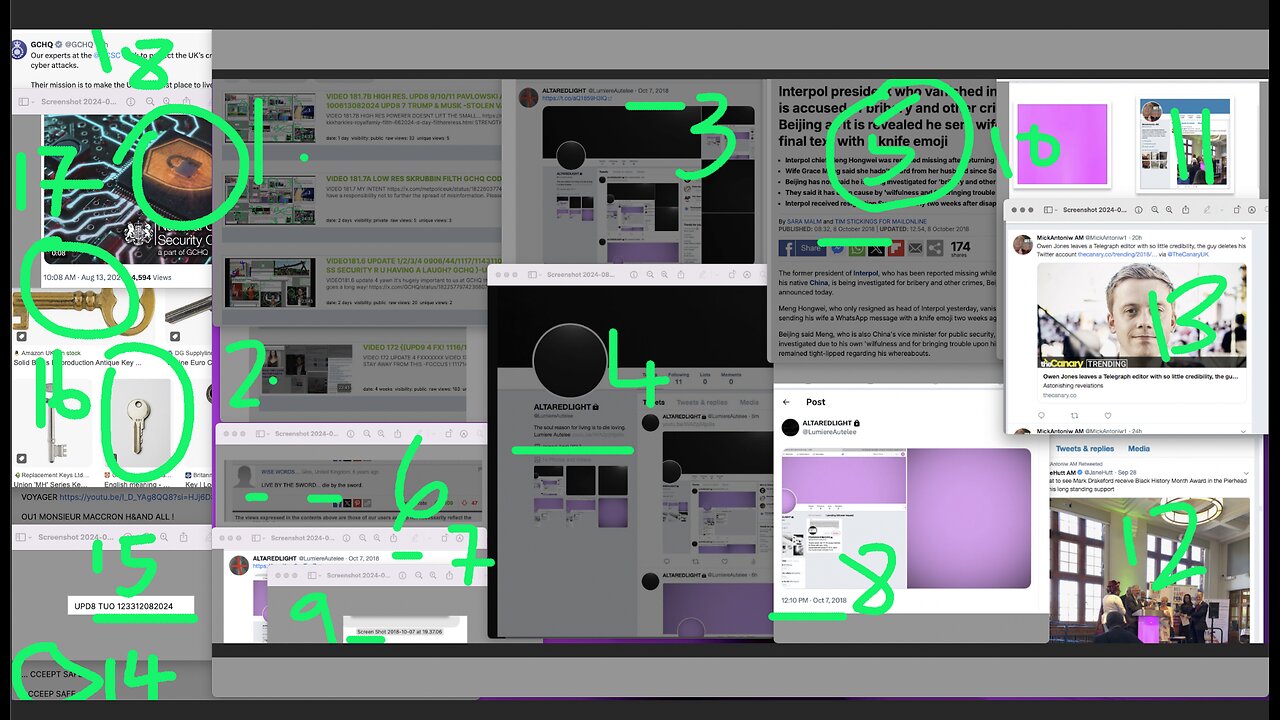The image size is (1280, 720).
Task: Share Interpol article via Messenger icon
Action: pyautogui.click(x=838, y=248)
